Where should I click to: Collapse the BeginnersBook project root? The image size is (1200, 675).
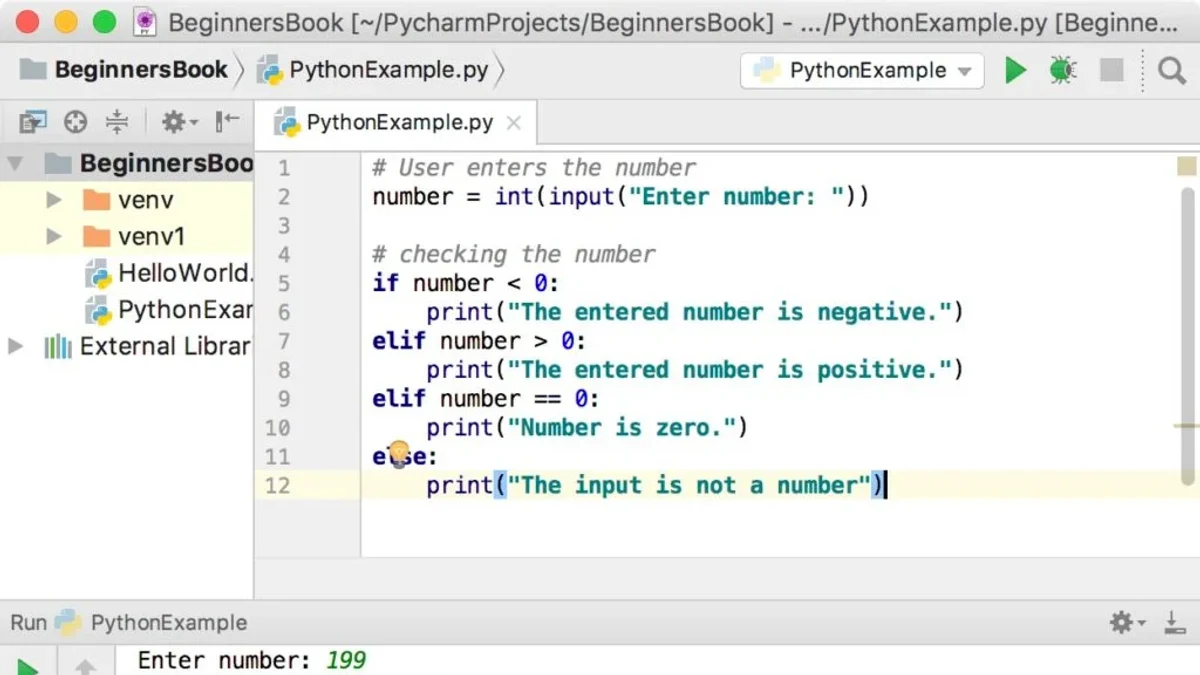click(x=15, y=163)
